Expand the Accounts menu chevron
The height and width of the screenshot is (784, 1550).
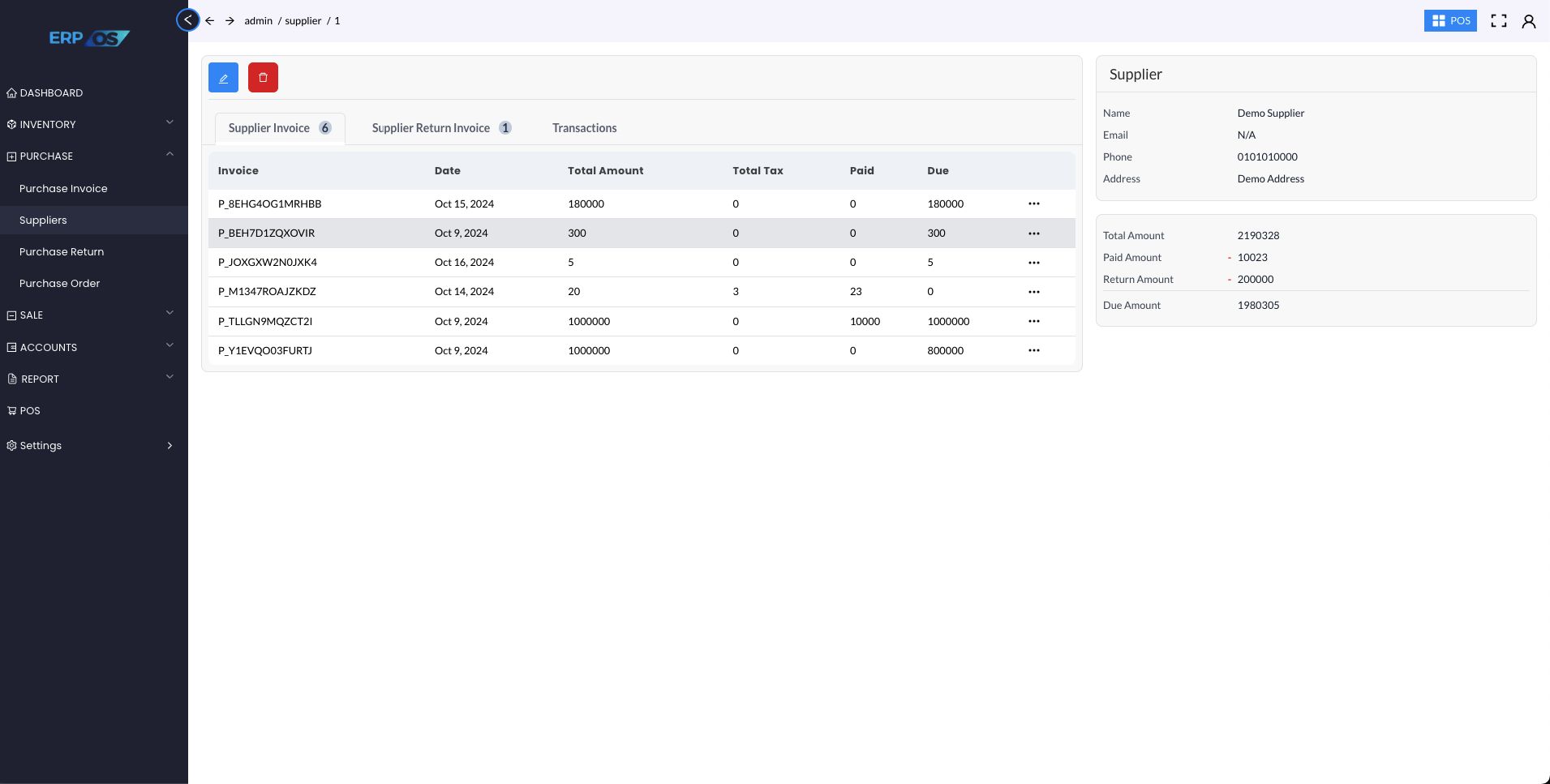coord(170,345)
